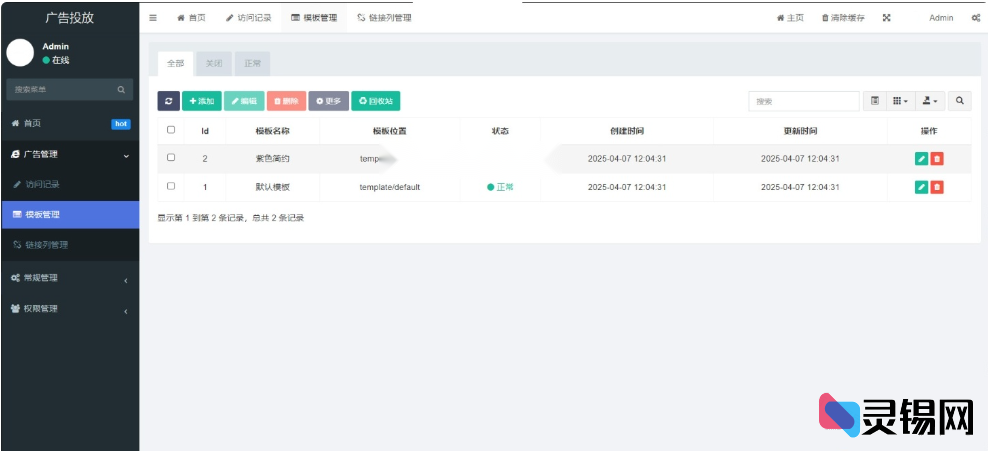Image resolution: width=988 pixels, height=451 pixels.
Task: Click the 状态 column header
Action: pyautogui.click(x=500, y=131)
